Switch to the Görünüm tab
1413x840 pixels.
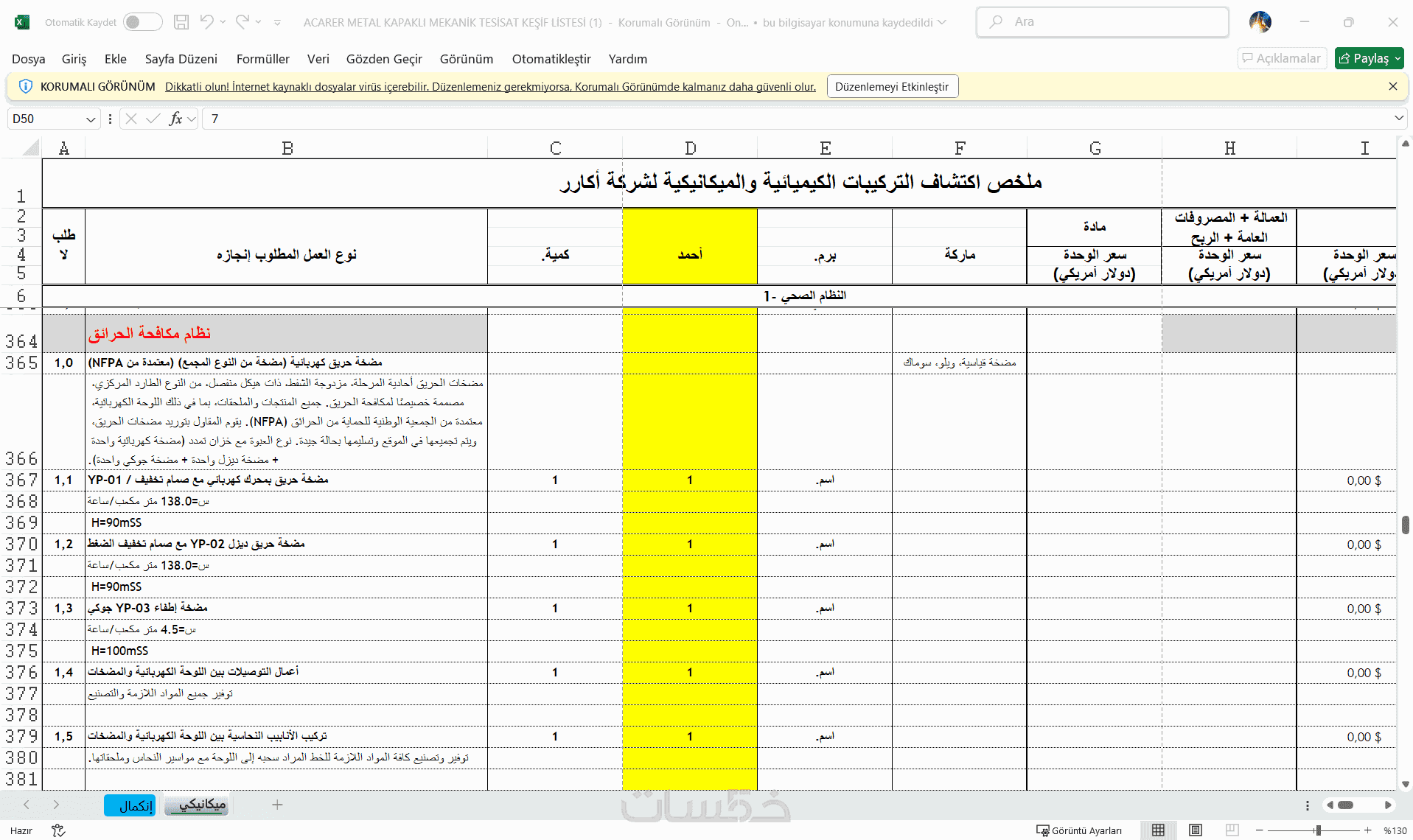[467, 59]
